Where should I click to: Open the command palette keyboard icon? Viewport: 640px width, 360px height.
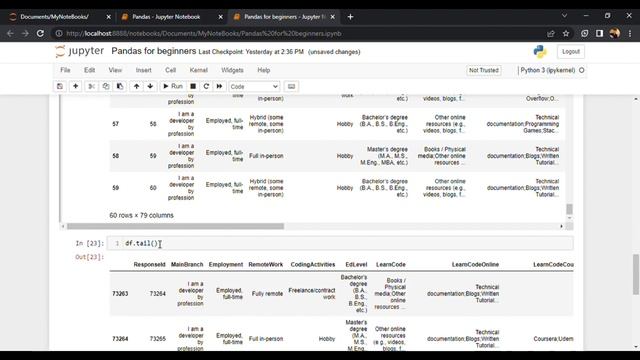291,87
